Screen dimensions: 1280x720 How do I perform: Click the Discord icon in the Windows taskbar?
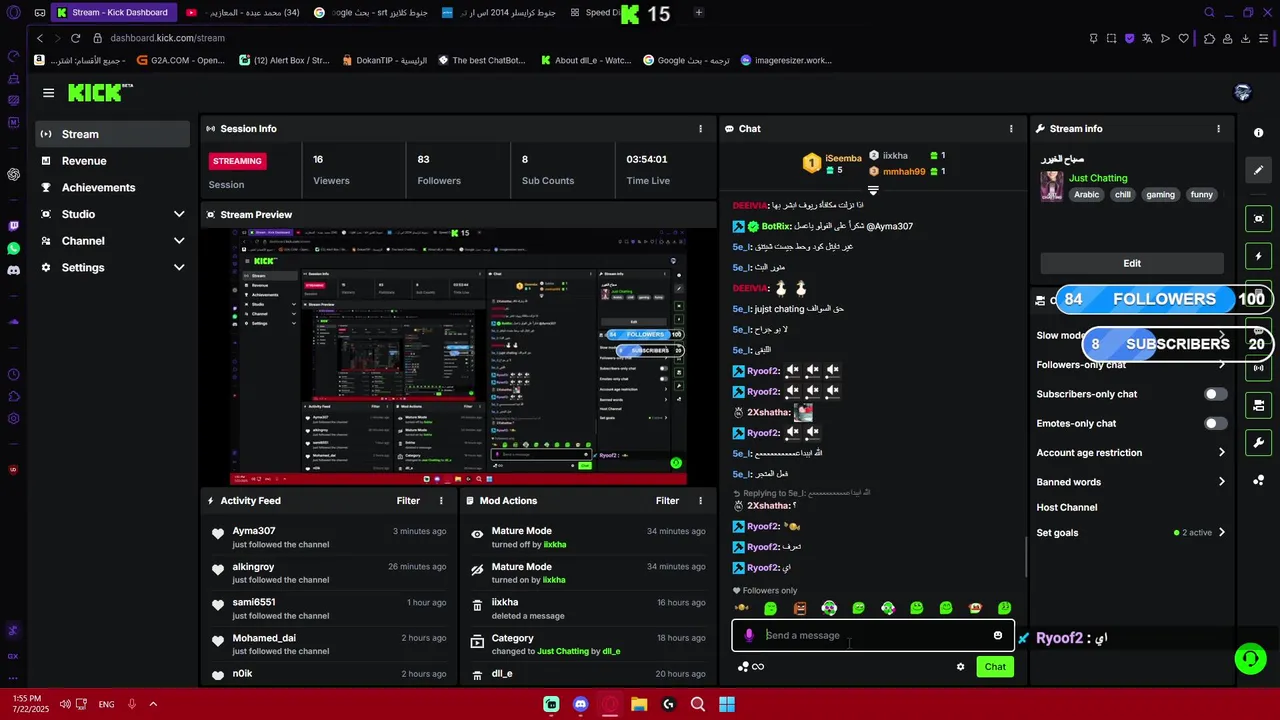[580, 704]
